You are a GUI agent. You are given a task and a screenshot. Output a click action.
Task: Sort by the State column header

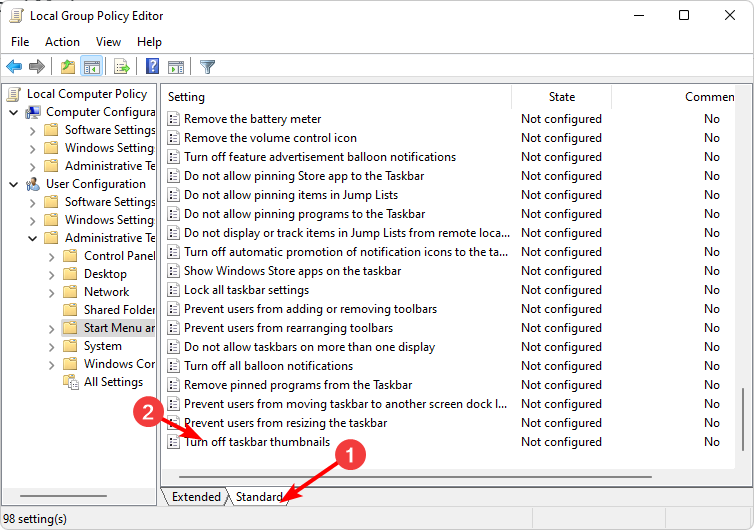562,97
